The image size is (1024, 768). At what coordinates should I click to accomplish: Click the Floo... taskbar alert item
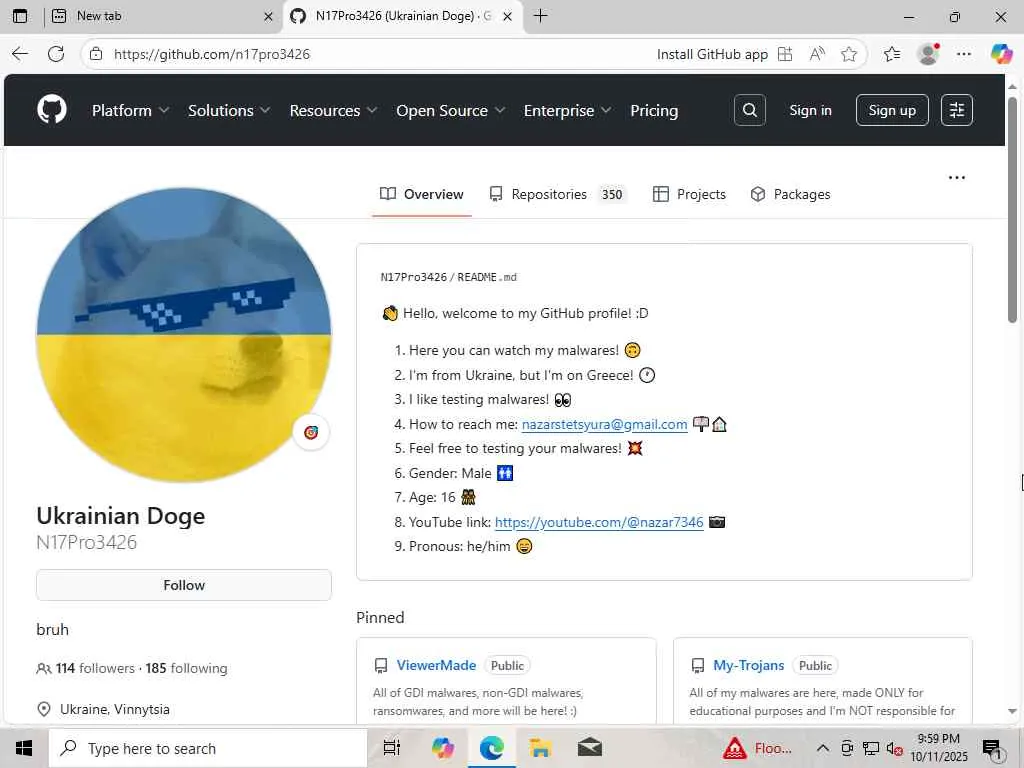tap(759, 748)
